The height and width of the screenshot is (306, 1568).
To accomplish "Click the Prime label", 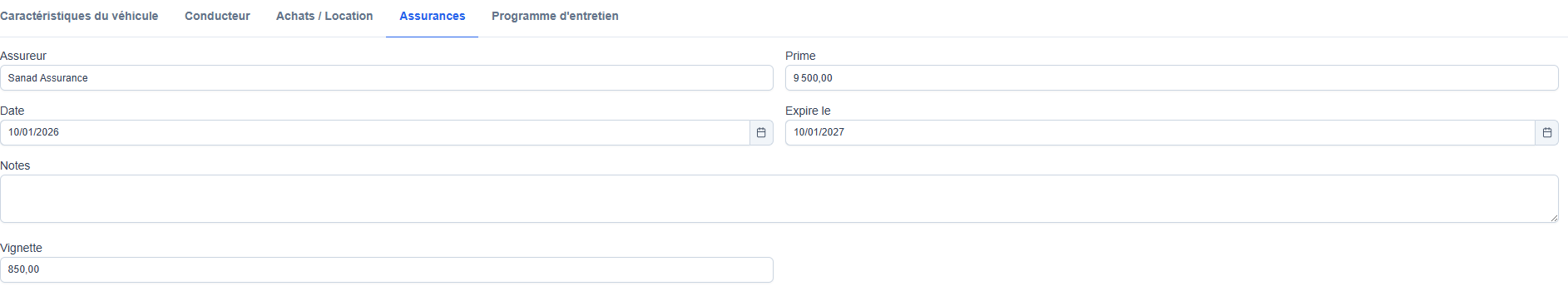I will tap(800, 56).
